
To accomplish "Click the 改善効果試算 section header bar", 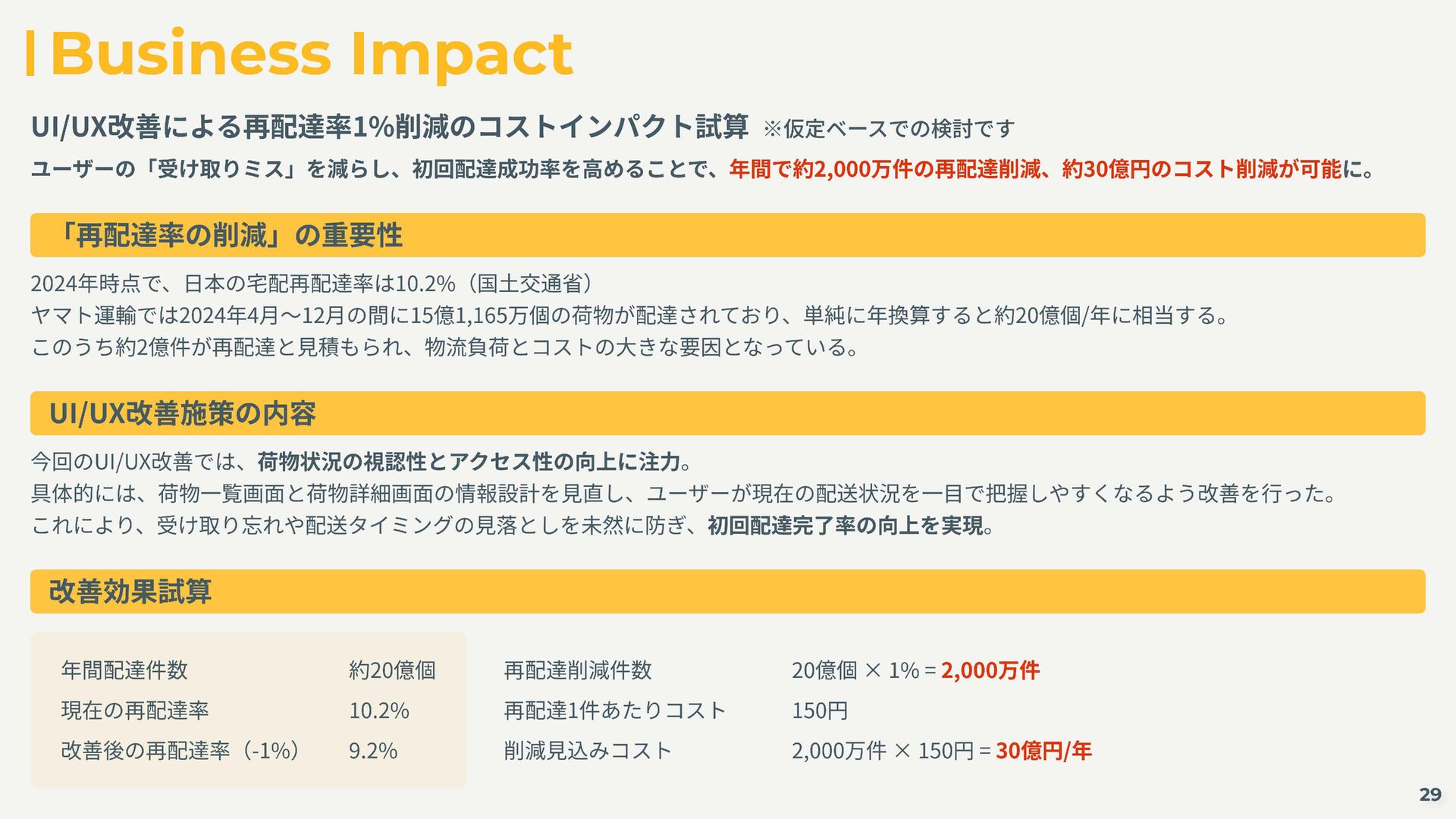I will coord(728,591).
